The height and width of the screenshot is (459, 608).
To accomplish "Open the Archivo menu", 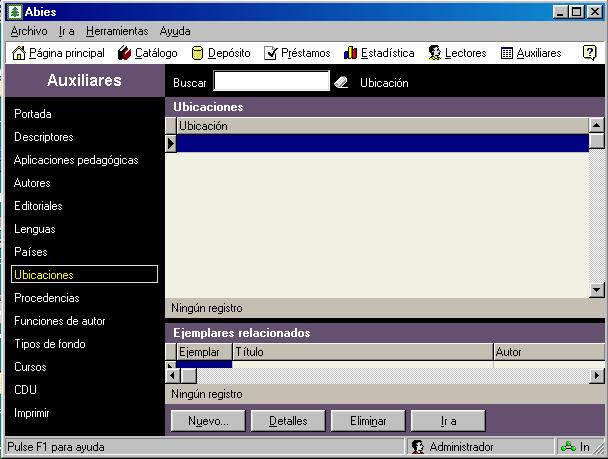I will (28, 31).
